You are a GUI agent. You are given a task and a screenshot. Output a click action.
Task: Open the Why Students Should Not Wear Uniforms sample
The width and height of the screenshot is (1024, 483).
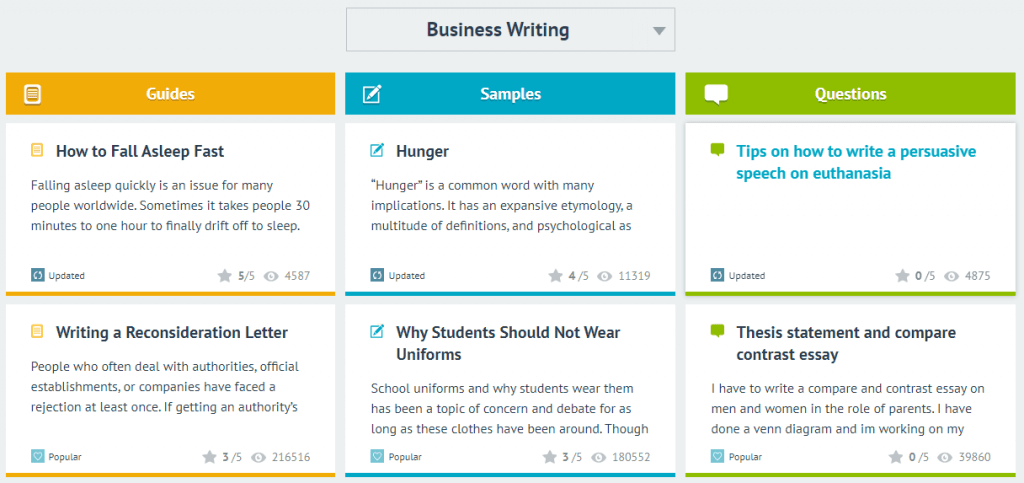508,343
